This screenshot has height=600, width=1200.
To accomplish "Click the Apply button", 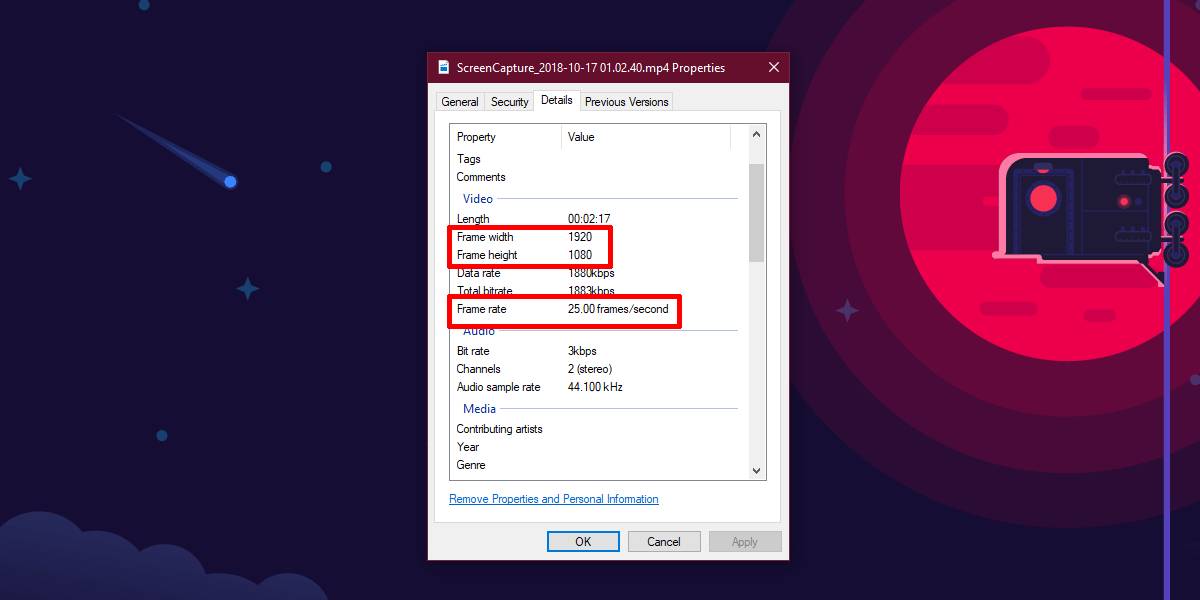I will coord(745,541).
